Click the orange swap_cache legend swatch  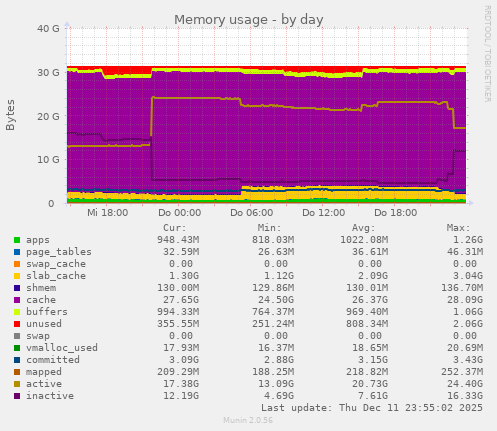tap(17, 264)
